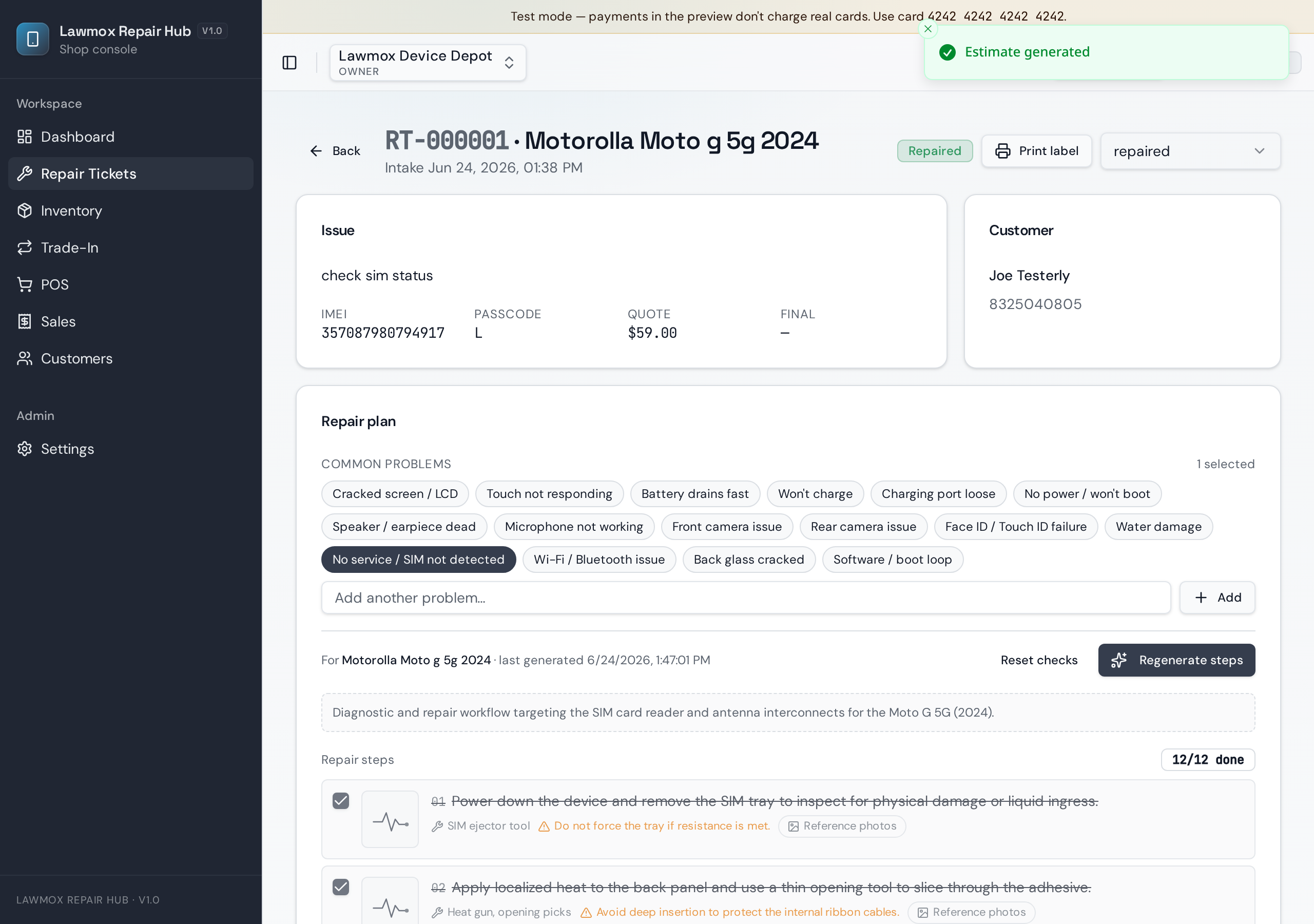This screenshot has height=924, width=1314.
Task: Click the Print label button
Action: (1036, 151)
